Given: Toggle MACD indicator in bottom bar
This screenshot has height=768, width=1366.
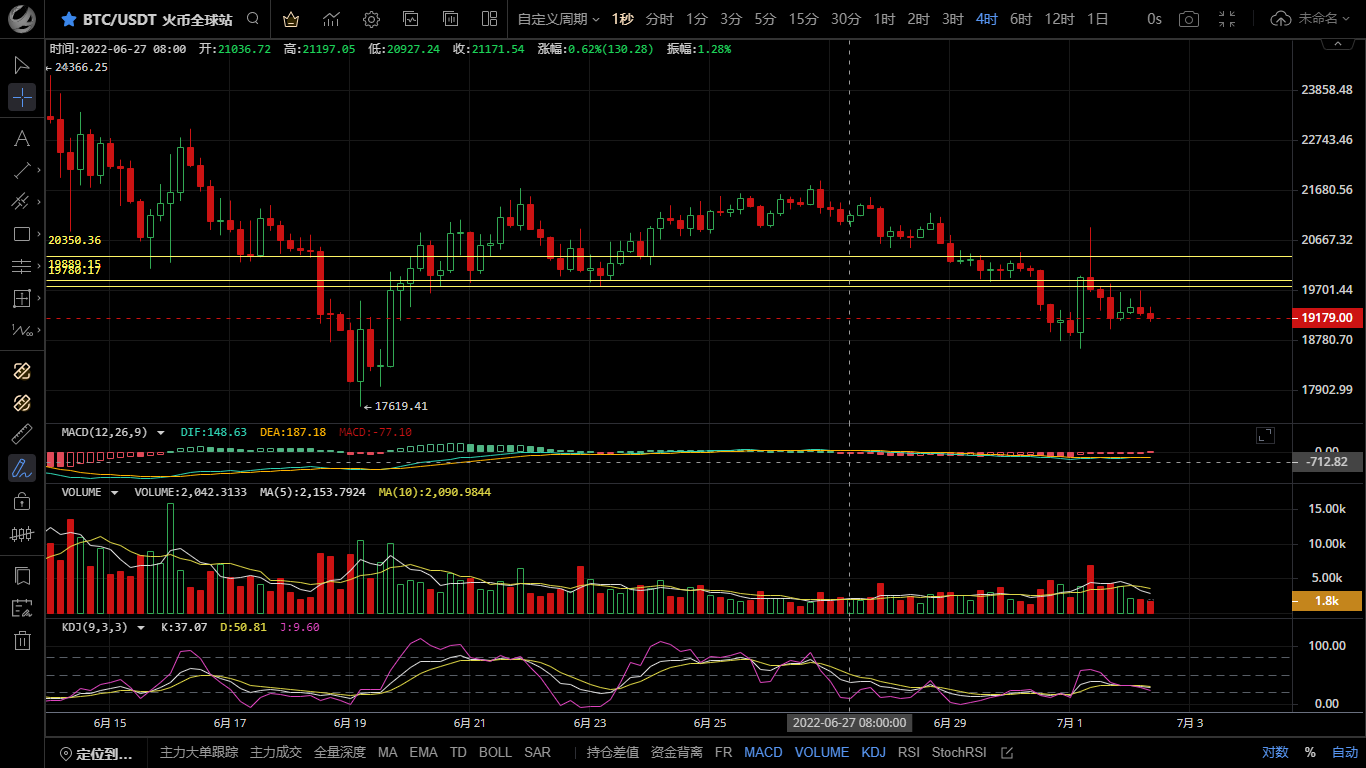Looking at the screenshot, I should click(763, 752).
